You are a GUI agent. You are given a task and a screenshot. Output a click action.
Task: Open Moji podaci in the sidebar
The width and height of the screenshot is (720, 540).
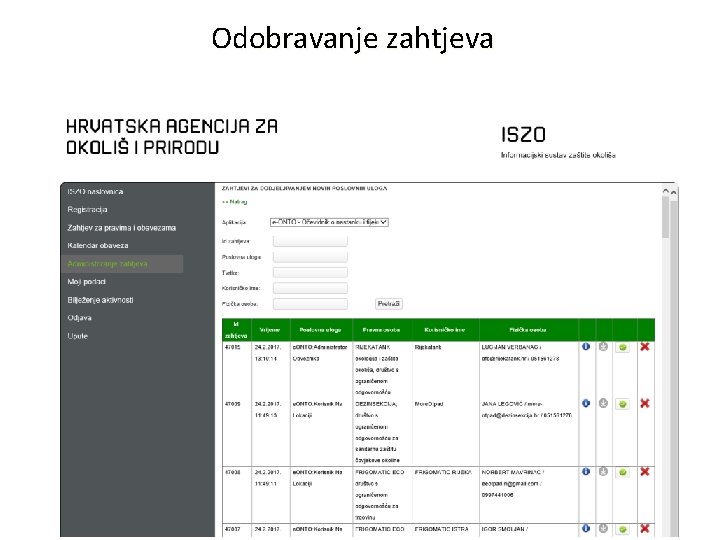click(x=86, y=281)
